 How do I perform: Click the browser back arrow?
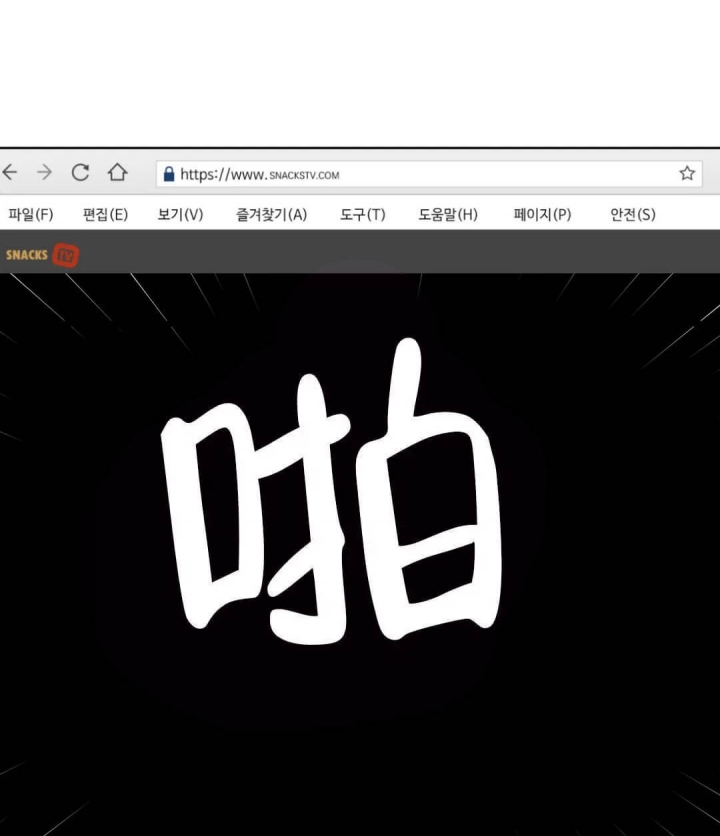tap(10, 173)
